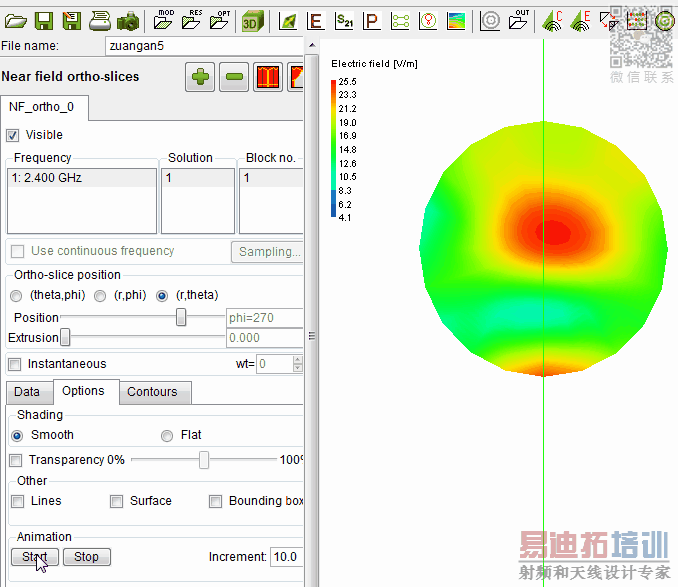Open output file with OUT folder icon
The image size is (678, 587).
519,19
